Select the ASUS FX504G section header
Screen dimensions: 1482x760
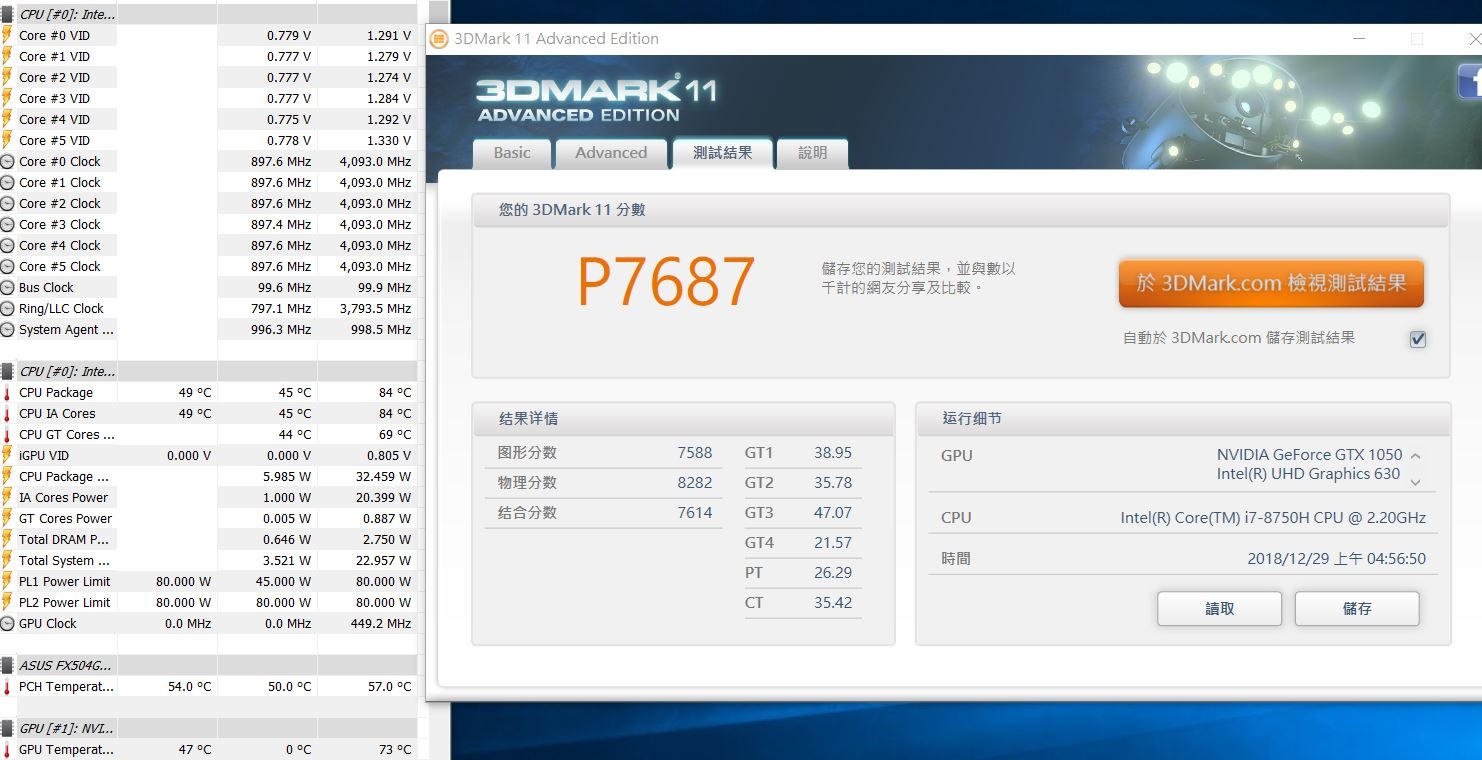click(x=208, y=665)
